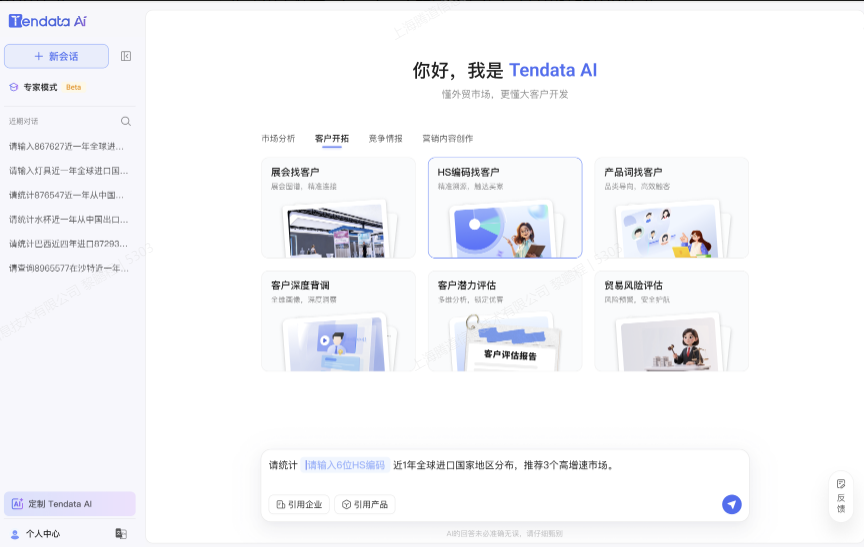
Task: Open the 贸易风险评估 card
Action: coord(671,320)
